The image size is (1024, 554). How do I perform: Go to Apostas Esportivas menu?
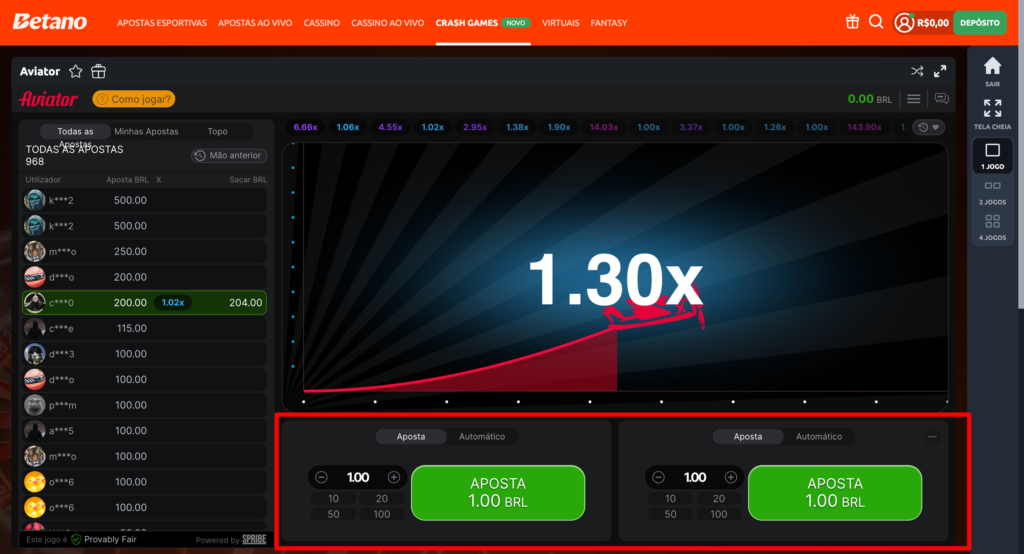click(x=162, y=23)
